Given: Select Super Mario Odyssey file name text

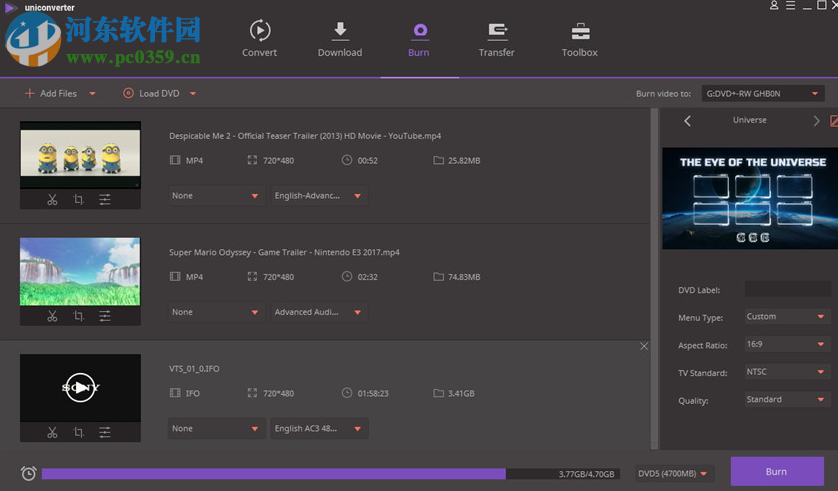Looking at the screenshot, I should [x=284, y=253].
